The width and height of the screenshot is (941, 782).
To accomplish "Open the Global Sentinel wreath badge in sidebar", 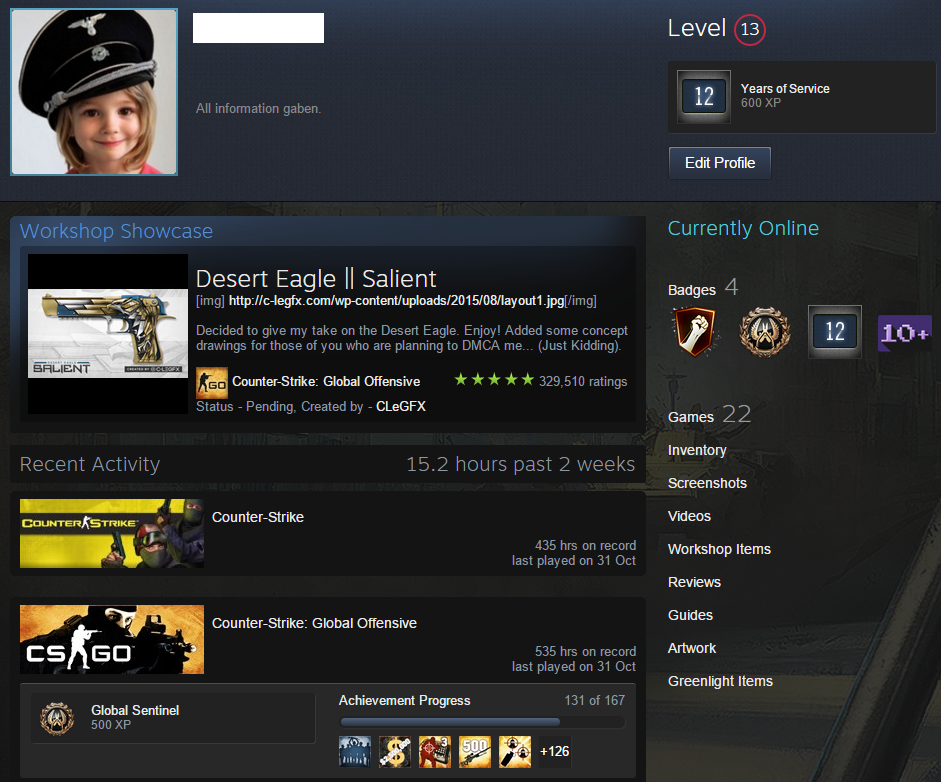I will tap(764, 331).
